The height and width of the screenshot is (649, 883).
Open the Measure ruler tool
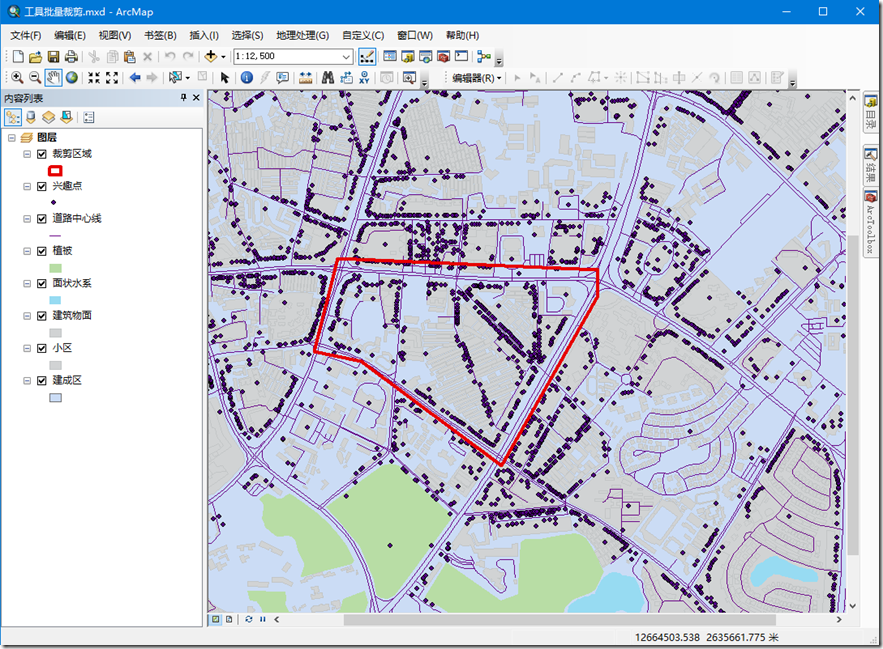(x=305, y=78)
